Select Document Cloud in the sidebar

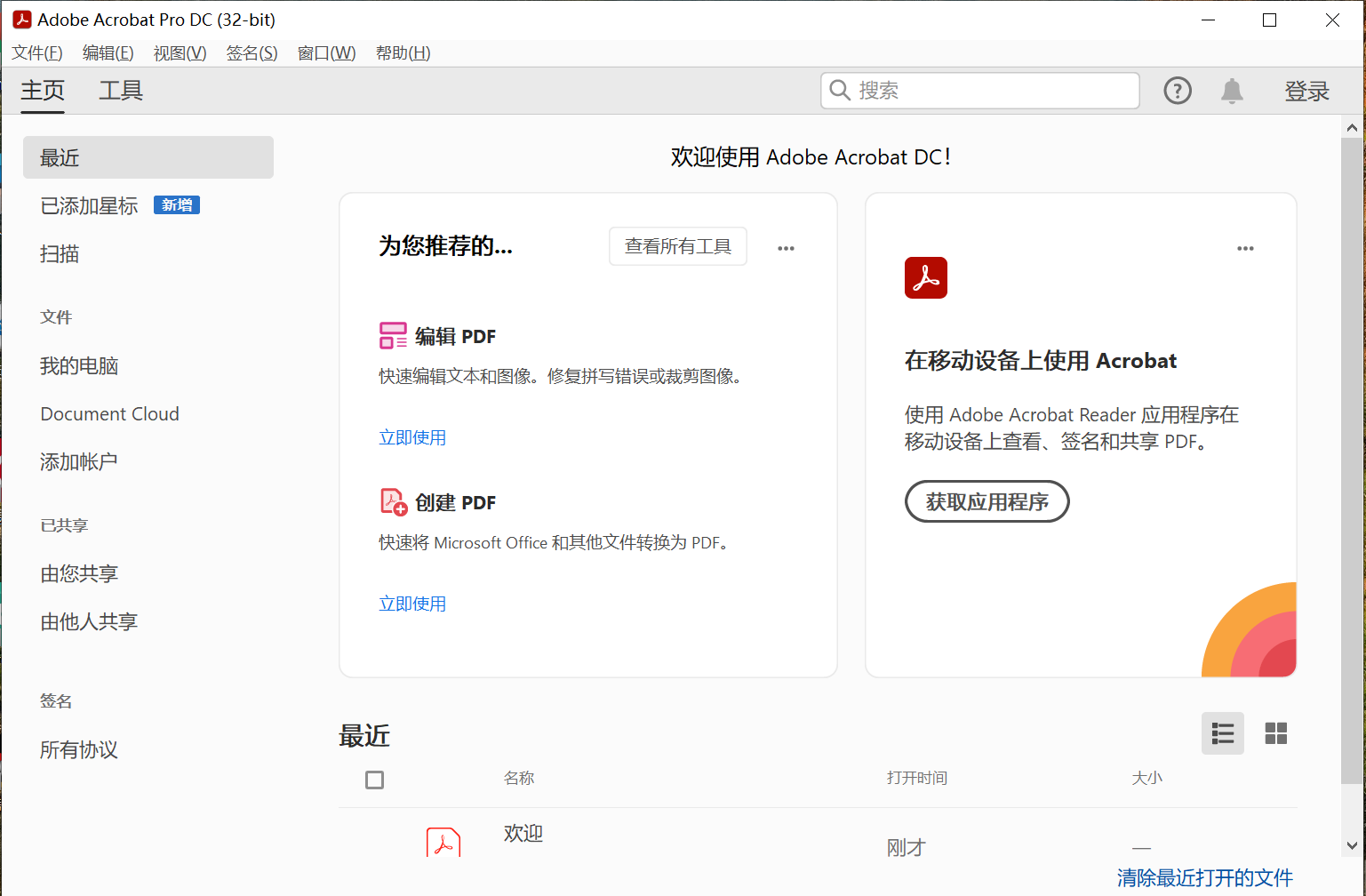(x=109, y=413)
